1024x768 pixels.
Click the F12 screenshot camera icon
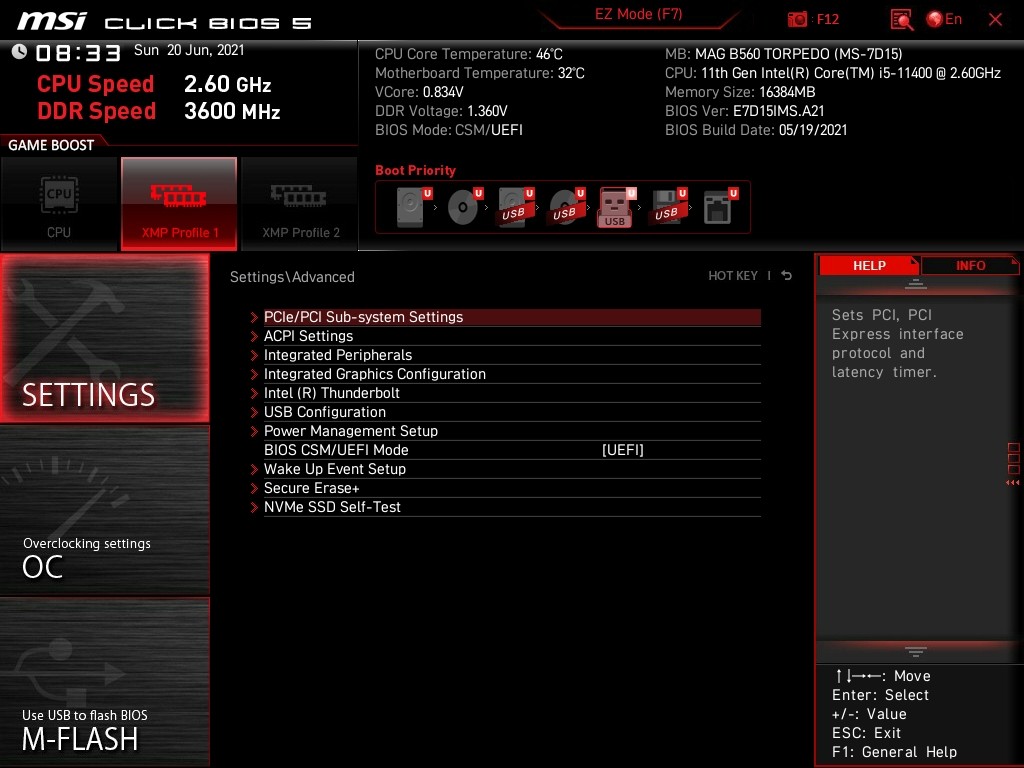(x=798, y=19)
